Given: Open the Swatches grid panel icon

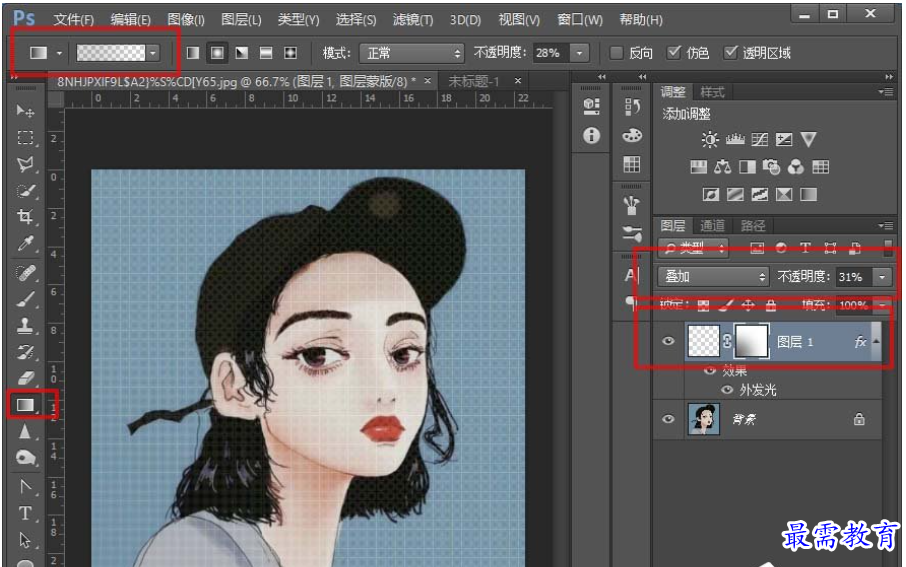Looking at the screenshot, I should coord(632,164).
